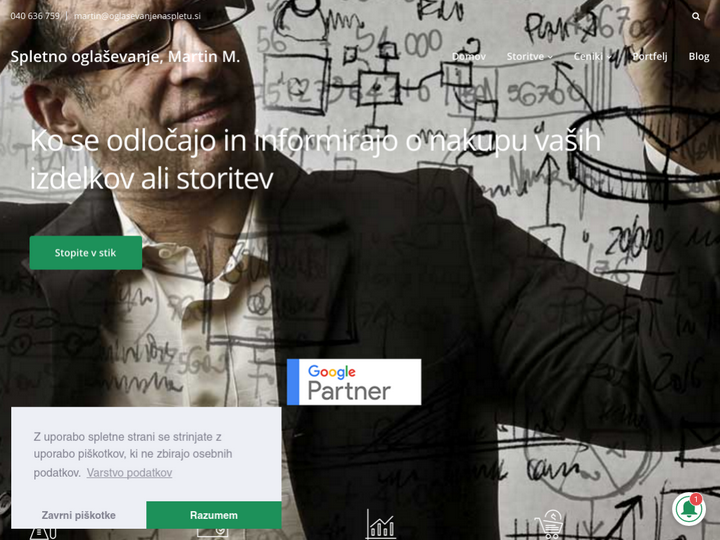The image size is (720, 540).
Task: Select the shopping cart dollar icon
Action: [x=549, y=525]
